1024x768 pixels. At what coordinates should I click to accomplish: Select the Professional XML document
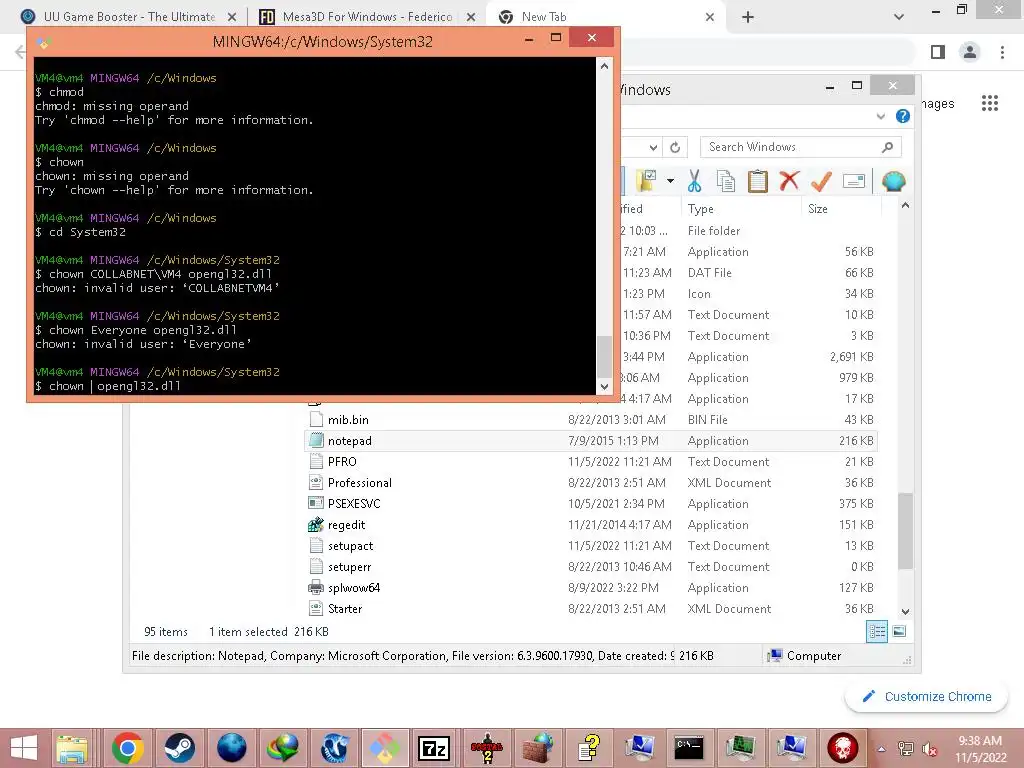tap(359, 483)
